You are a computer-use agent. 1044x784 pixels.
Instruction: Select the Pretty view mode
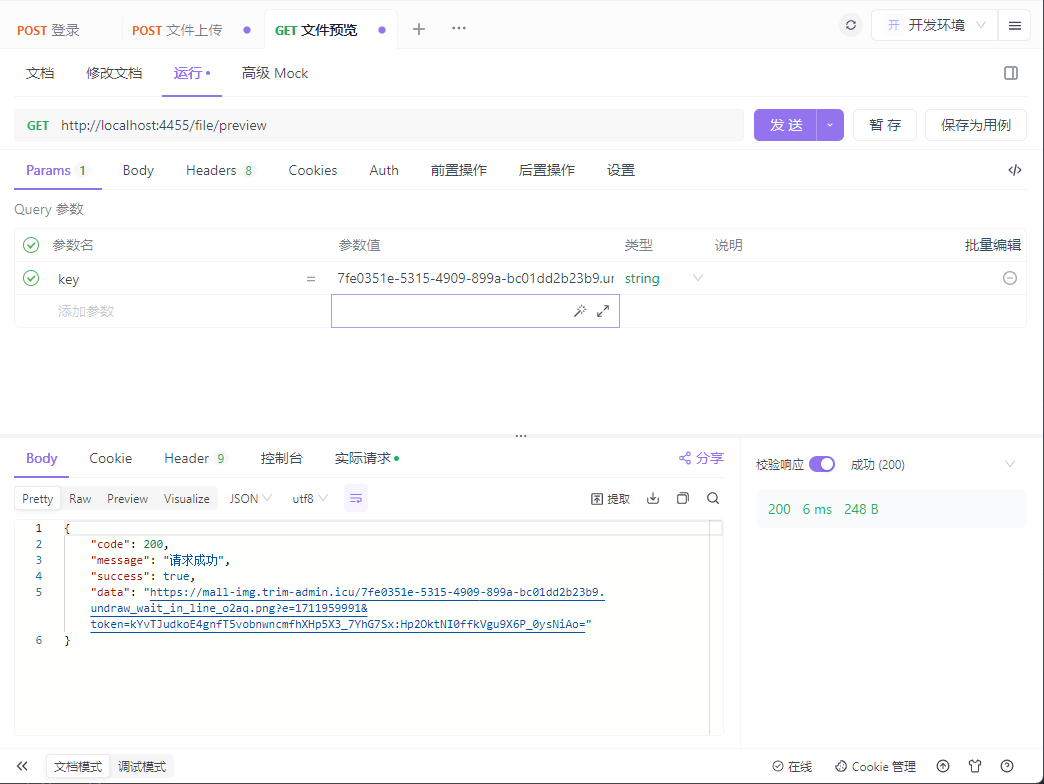(x=37, y=498)
